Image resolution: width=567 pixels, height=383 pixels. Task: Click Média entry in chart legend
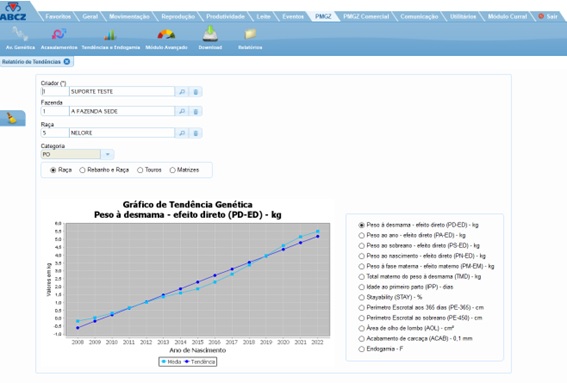(171, 362)
